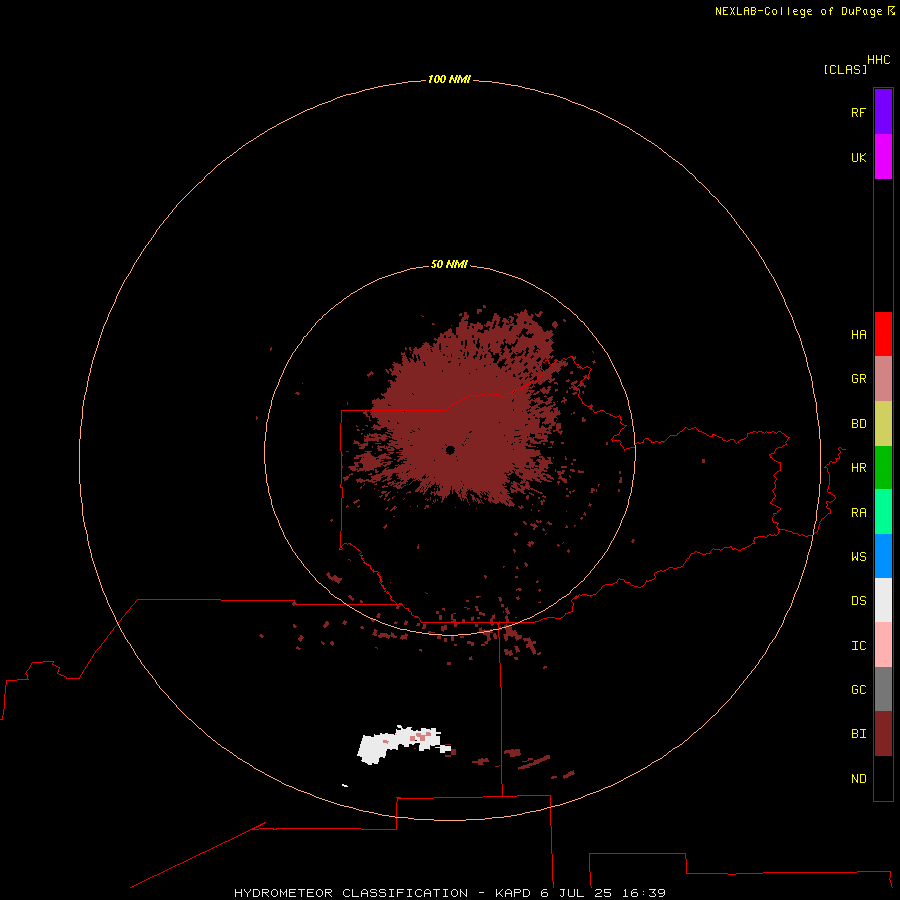Click the HR legend label

coord(858,468)
